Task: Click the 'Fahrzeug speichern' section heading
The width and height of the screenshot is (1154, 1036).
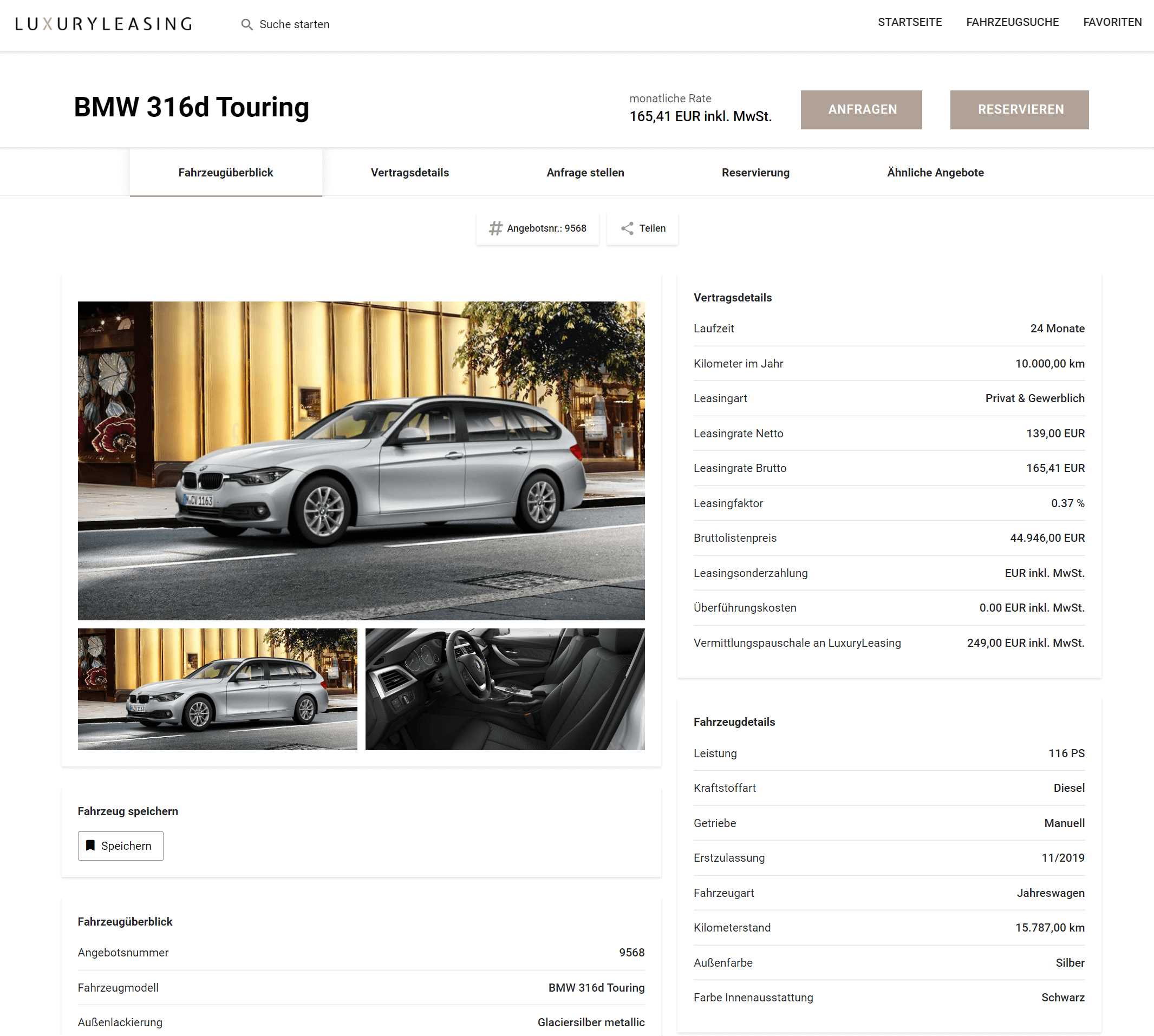Action: [x=128, y=811]
